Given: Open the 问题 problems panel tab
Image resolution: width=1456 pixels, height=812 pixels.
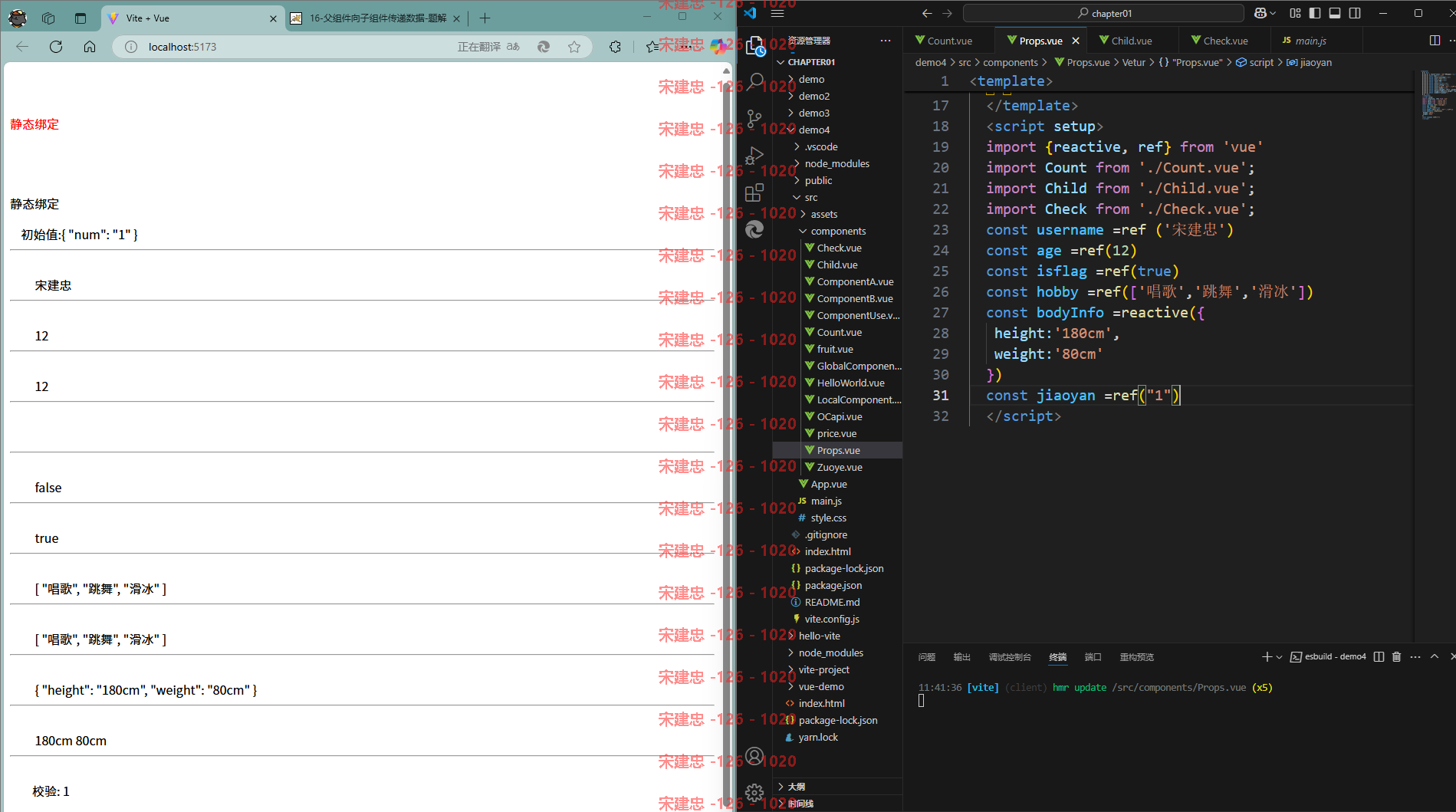Looking at the screenshot, I should 926,657.
